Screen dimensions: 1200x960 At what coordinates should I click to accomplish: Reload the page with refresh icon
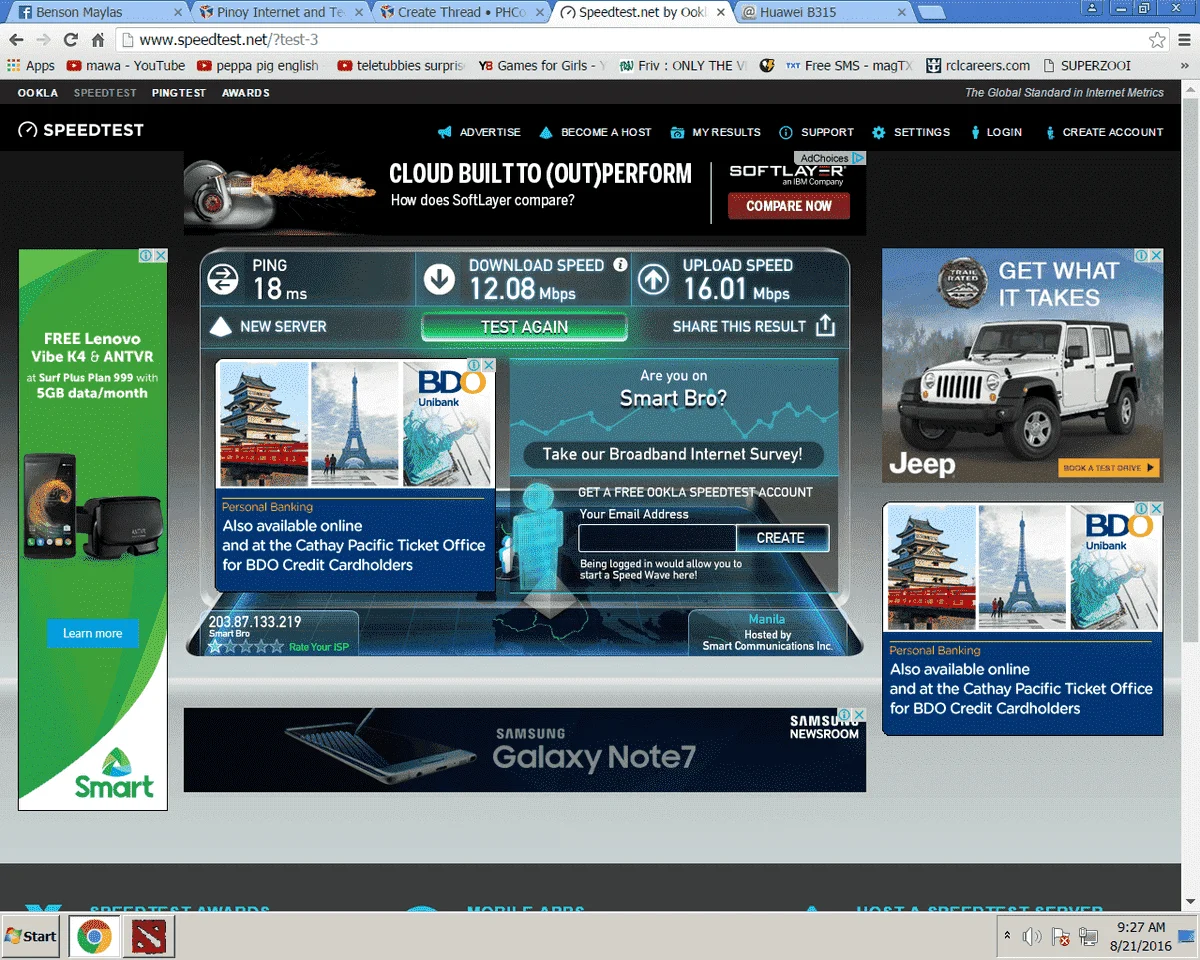pyautogui.click(x=70, y=40)
